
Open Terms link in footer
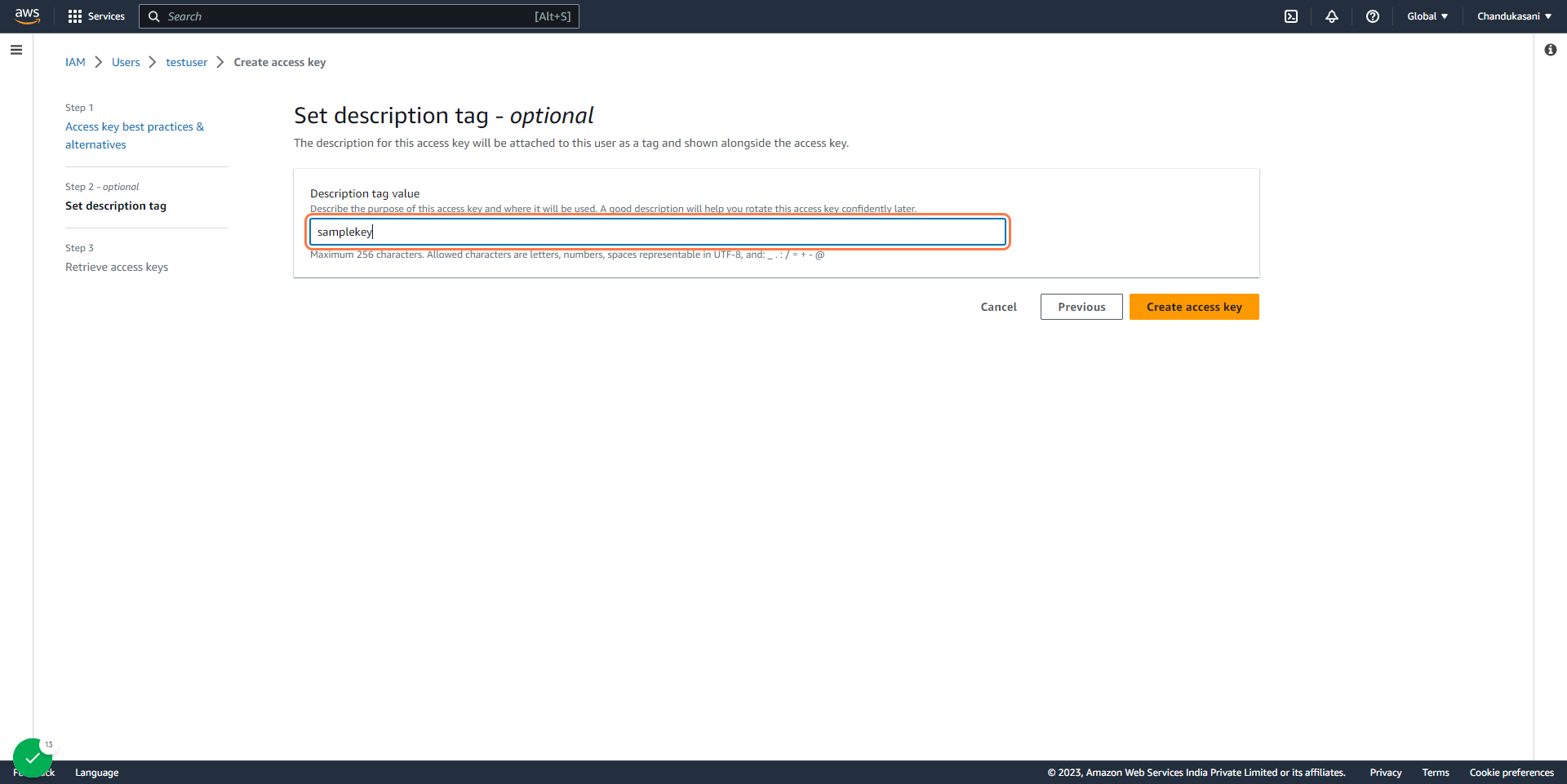tap(1436, 773)
